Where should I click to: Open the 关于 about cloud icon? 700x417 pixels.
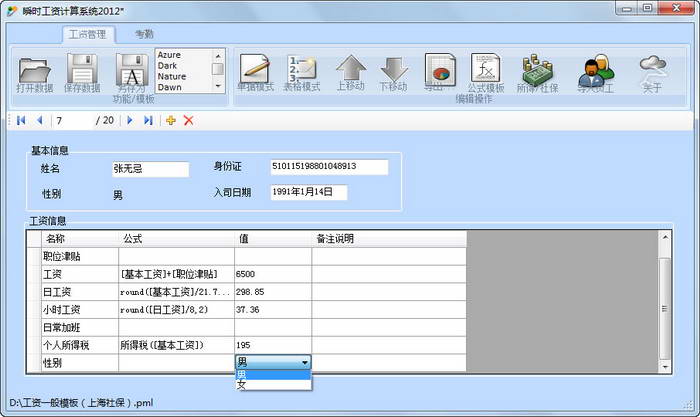(x=652, y=73)
